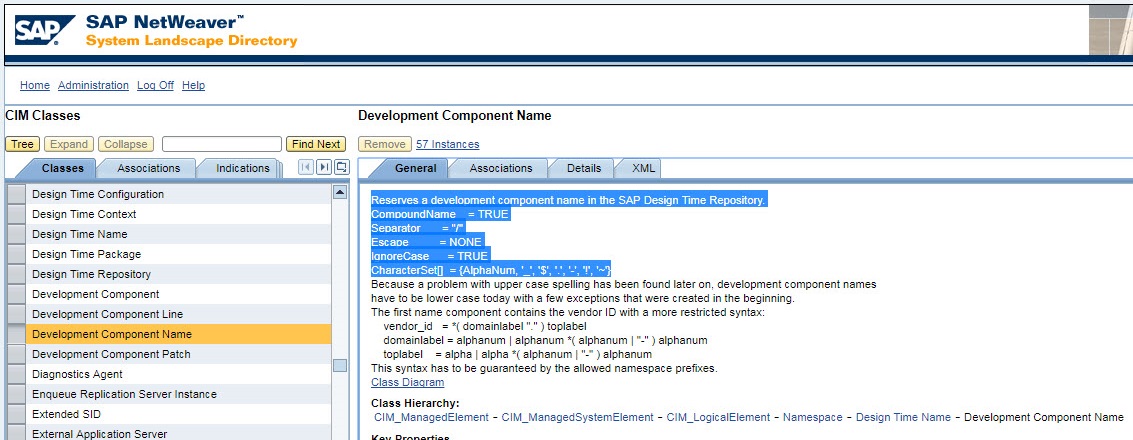1133x440 pixels.
Task: Open Design Time Name hierarchy link
Action: point(903,418)
